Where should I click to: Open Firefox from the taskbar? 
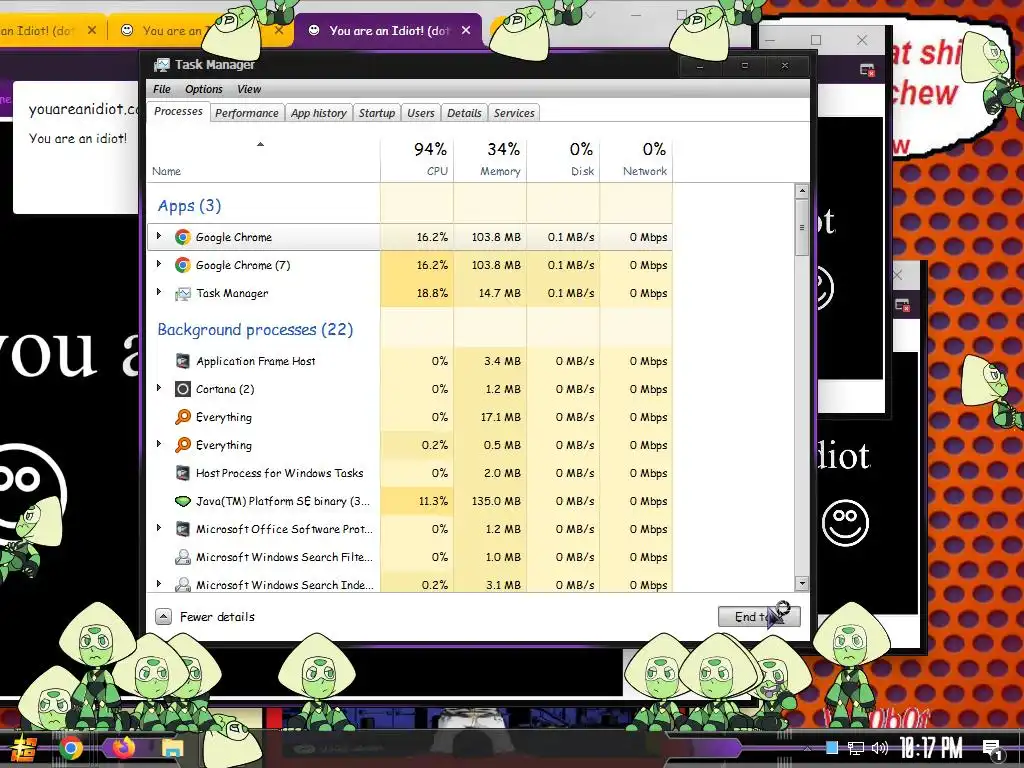(123, 747)
